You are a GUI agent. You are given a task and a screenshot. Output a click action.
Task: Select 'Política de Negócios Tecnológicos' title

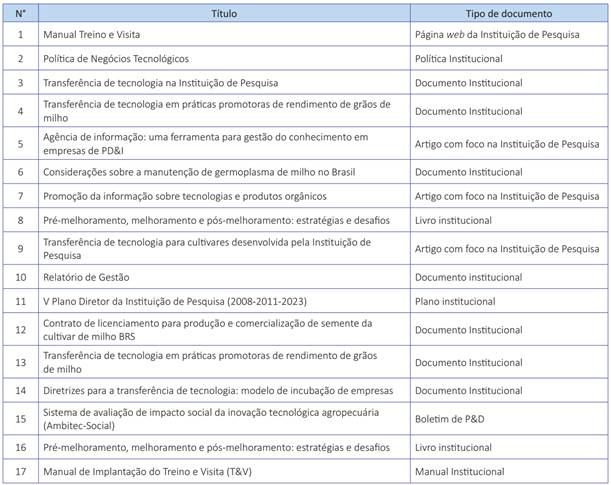[x=116, y=59]
